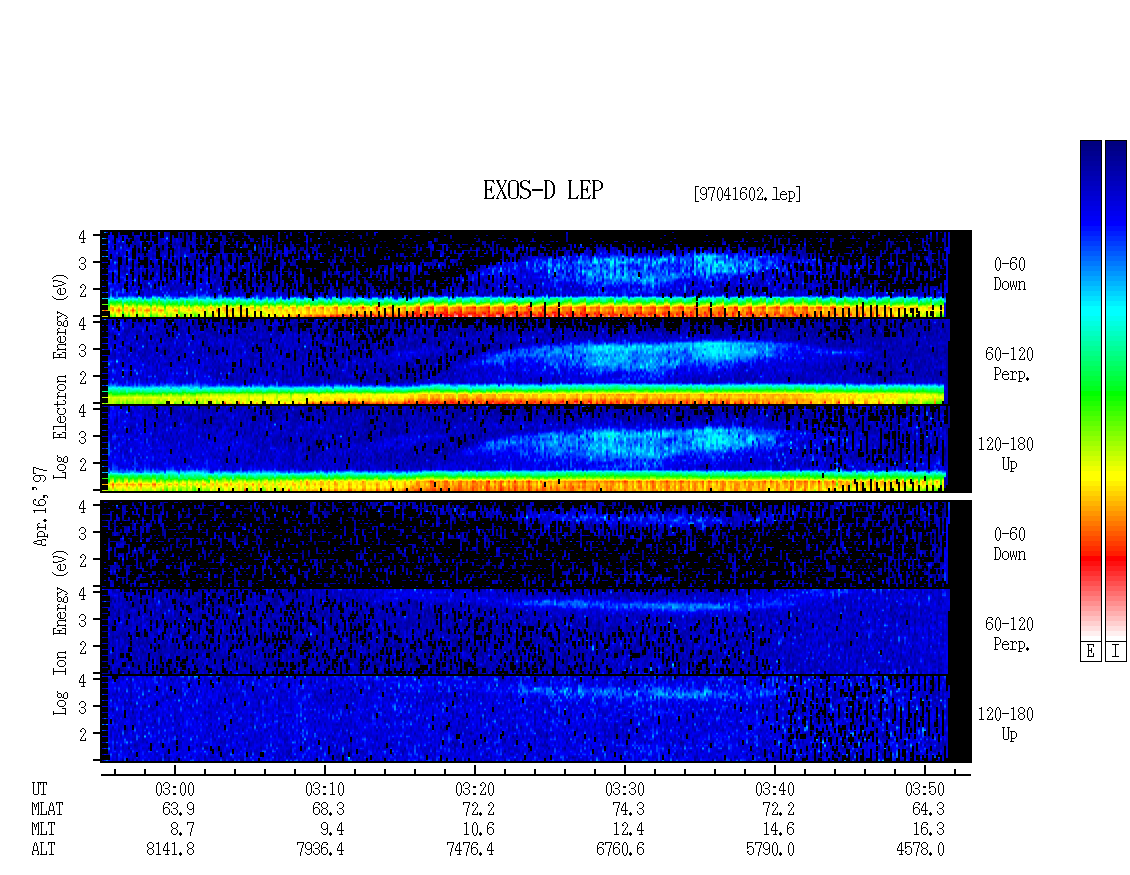This screenshot has height=875, width=1130.
Task: Click the MLT value 8.7
Action: coord(182,830)
